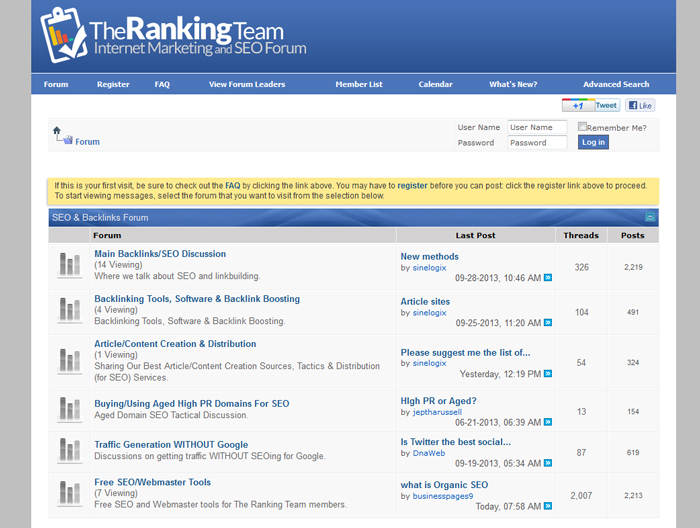Viewport: 700px width, 528px height.
Task: Click the User Name input field
Action: 537,127
